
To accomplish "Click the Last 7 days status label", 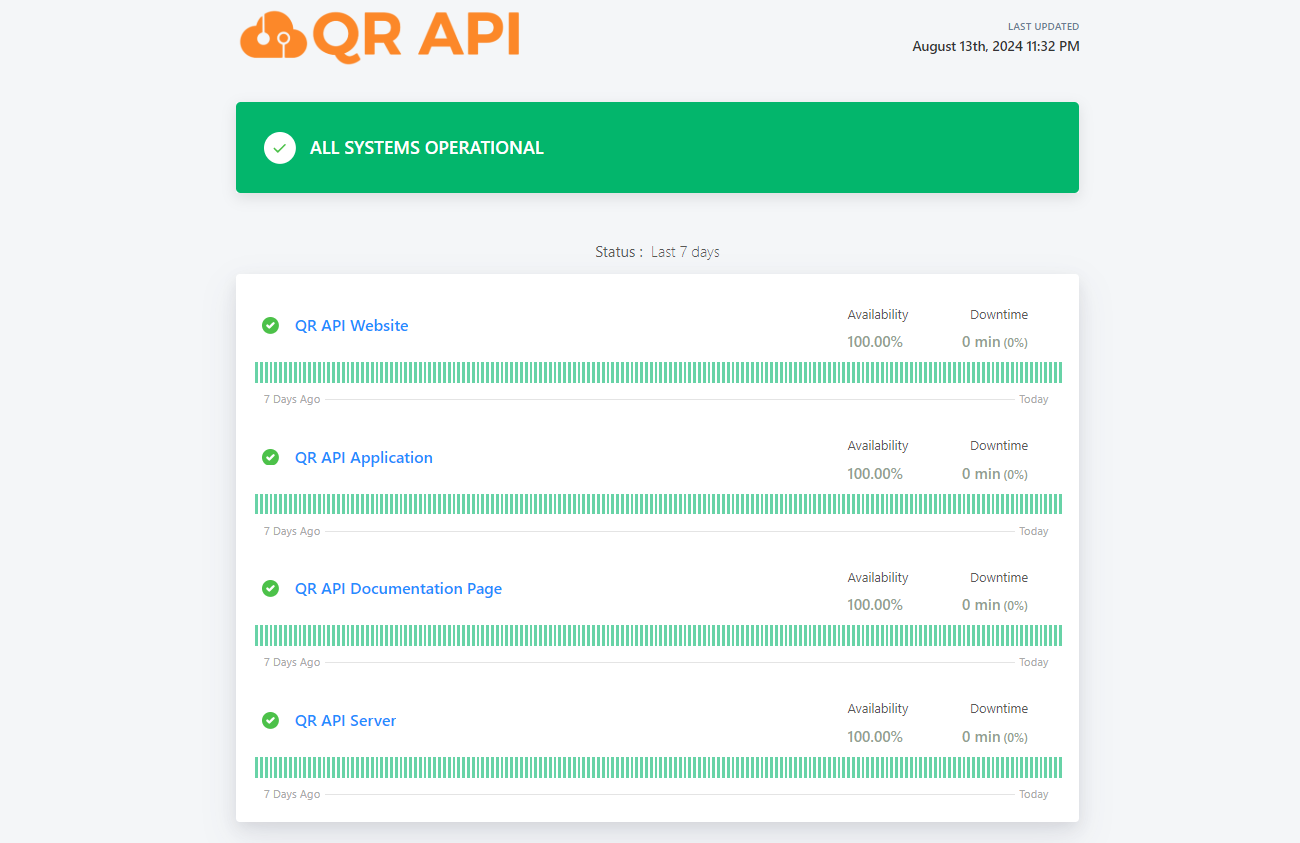I will click(x=685, y=252).
